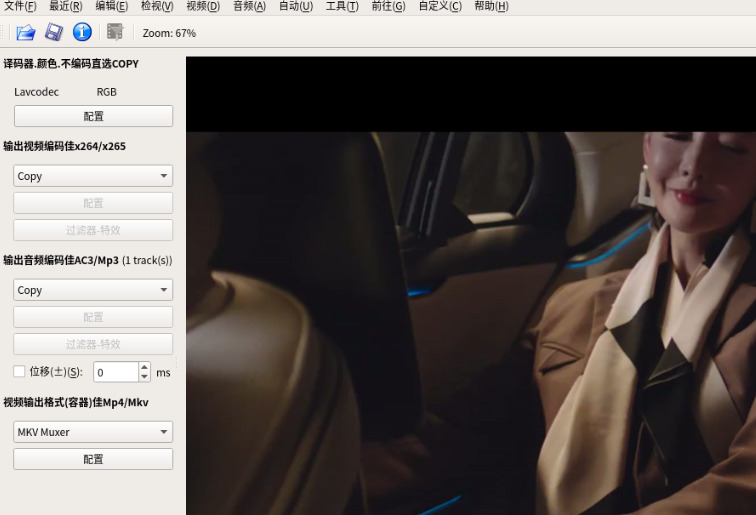756x515 pixels.
Task: Expand the video codec Copy dropdown
Action: [x=93, y=176]
